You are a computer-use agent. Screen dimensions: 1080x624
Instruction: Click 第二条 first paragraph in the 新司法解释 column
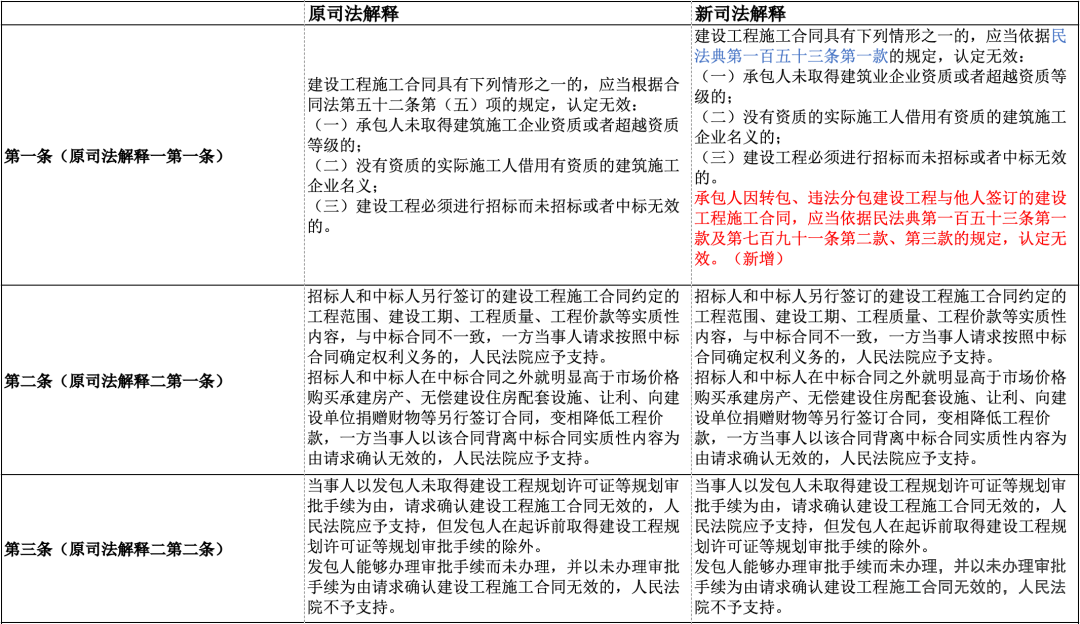click(880, 326)
